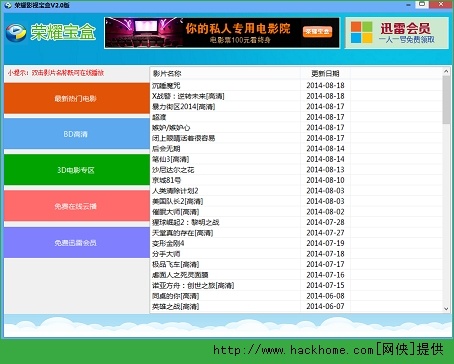Click the scroll down arrow of movie list
454x364 pixels.
pyautogui.click(x=446, y=309)
